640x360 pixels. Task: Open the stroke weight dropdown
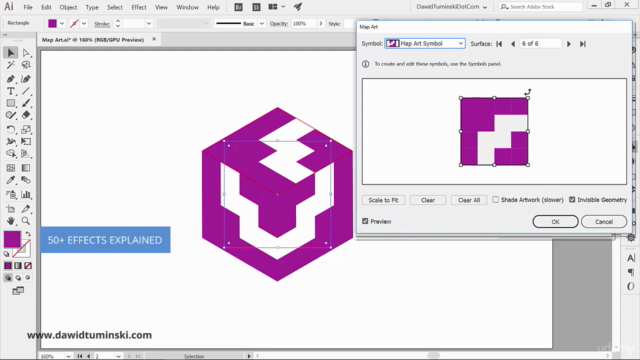149,23
